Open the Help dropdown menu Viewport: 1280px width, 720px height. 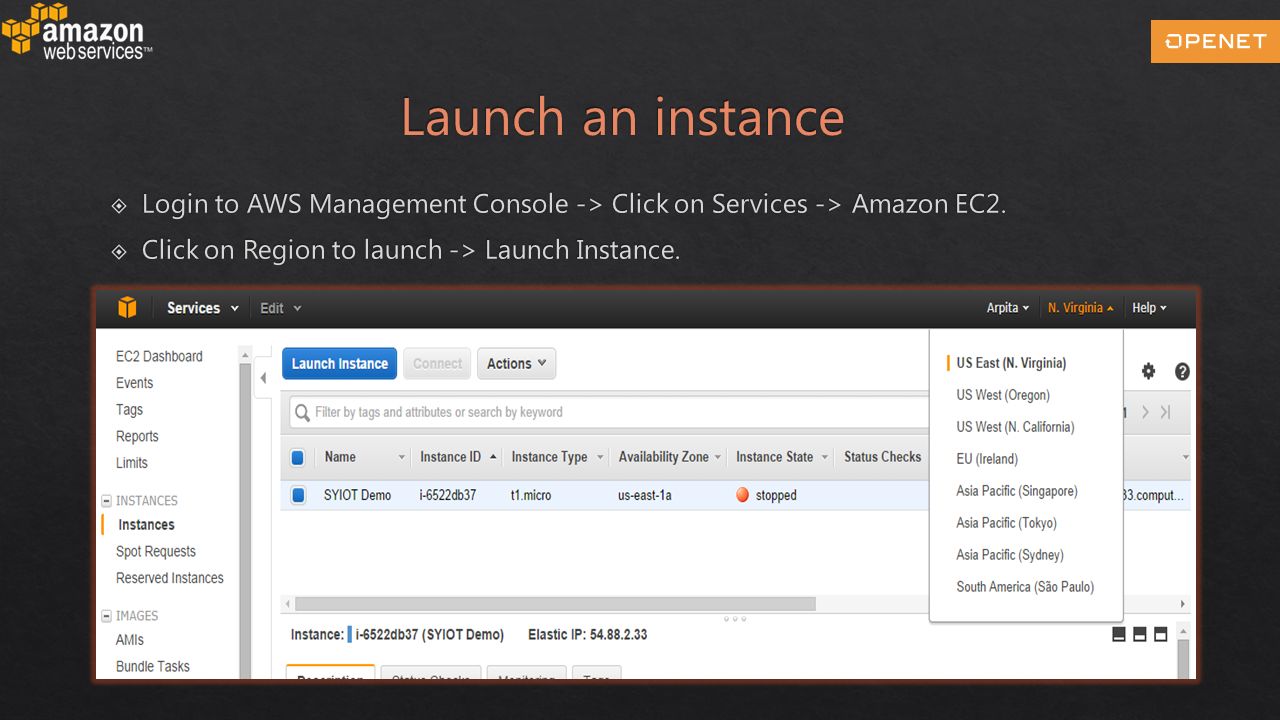[1149, 308]
